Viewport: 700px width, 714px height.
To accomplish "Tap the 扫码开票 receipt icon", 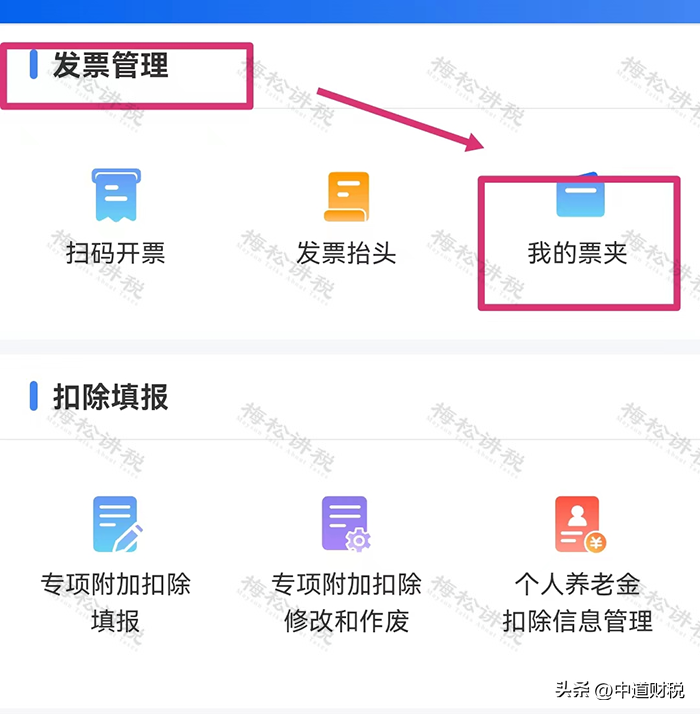I will click(x=116, y=195).
